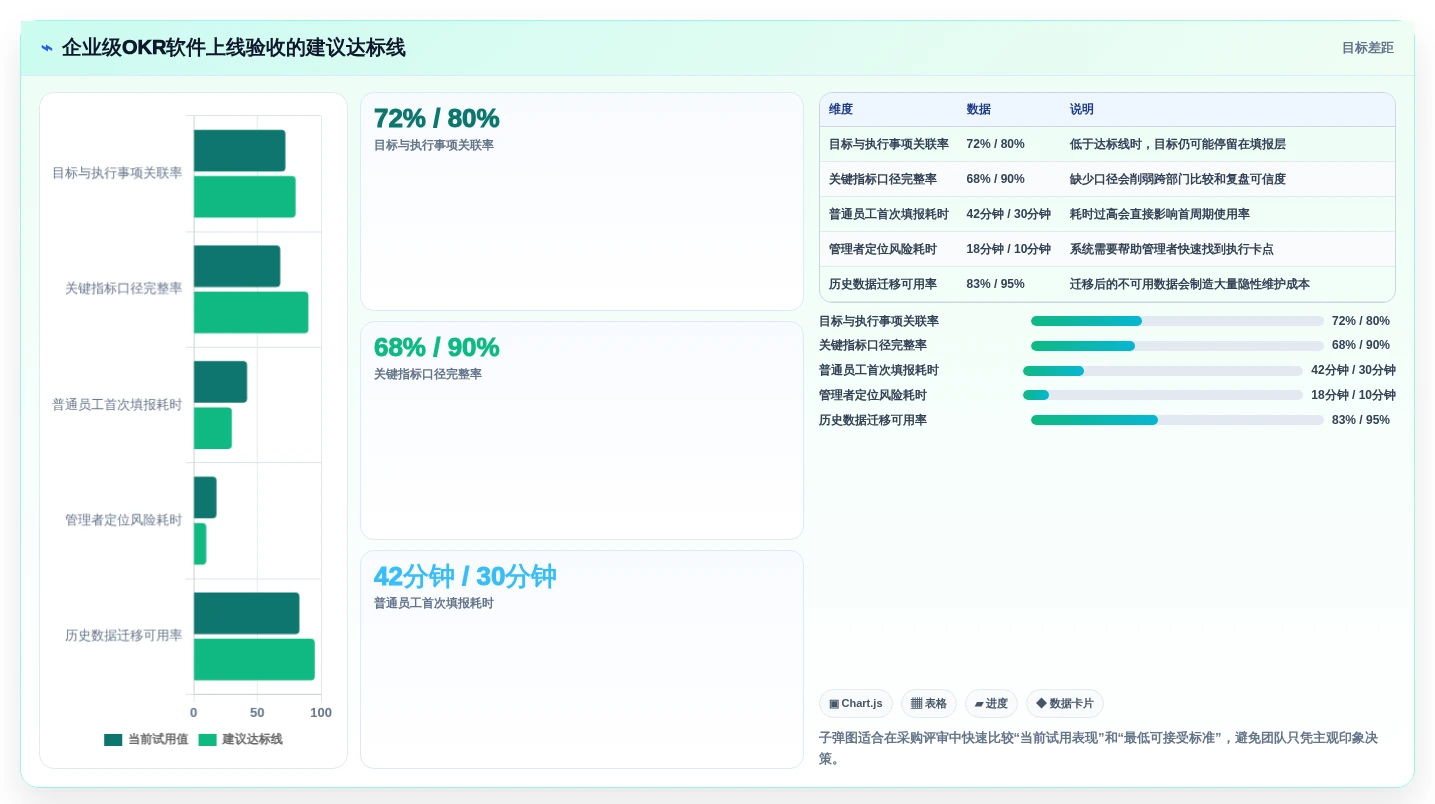This screenshot has width=1435, height=804.
Task: Click description 迁移后的不可用数据会制造大量隐性维护成本
Action: [x=1190, y=284]
